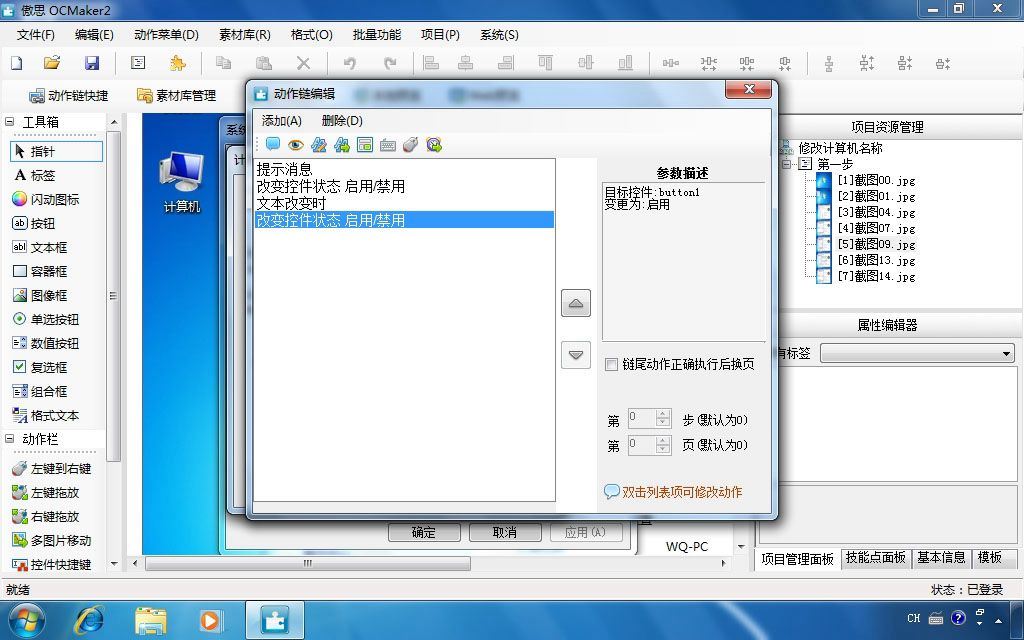Toggle 链尾动作正确执行后换页 checkbox
Screen dimensions: 1024x640
(x=611, y=364)
